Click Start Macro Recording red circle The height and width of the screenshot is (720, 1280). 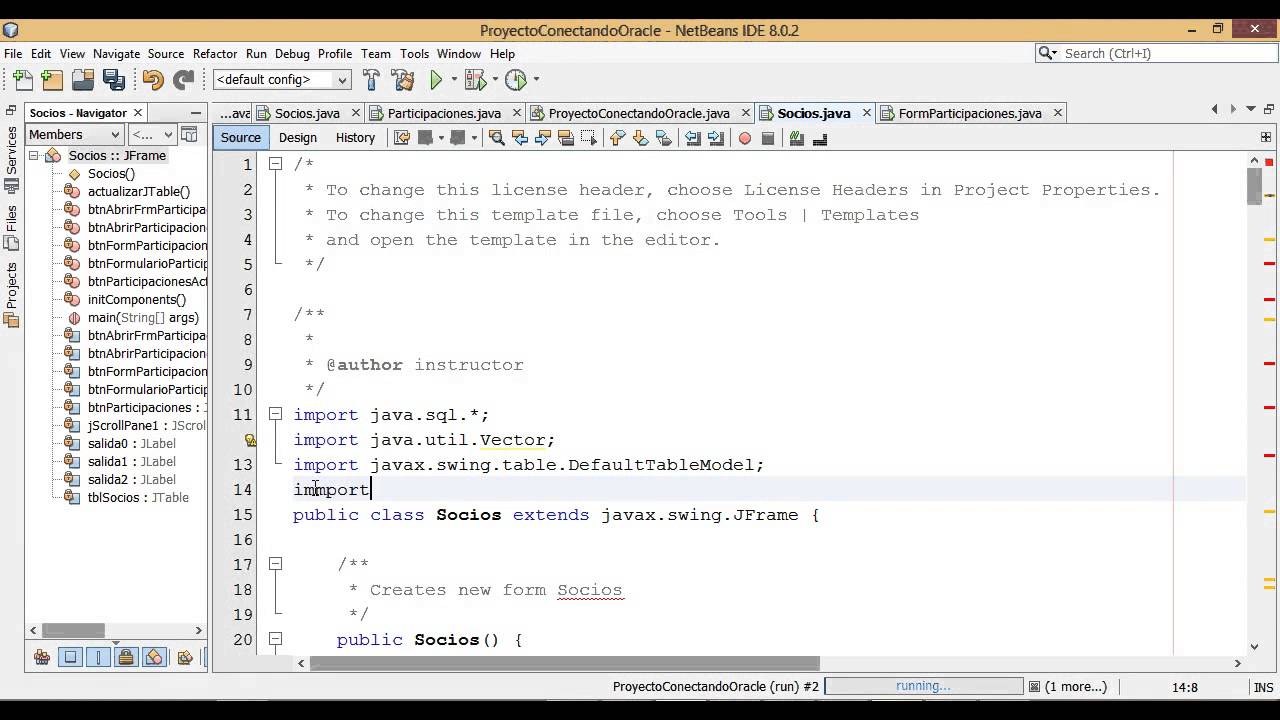click(x=745, y=138)
